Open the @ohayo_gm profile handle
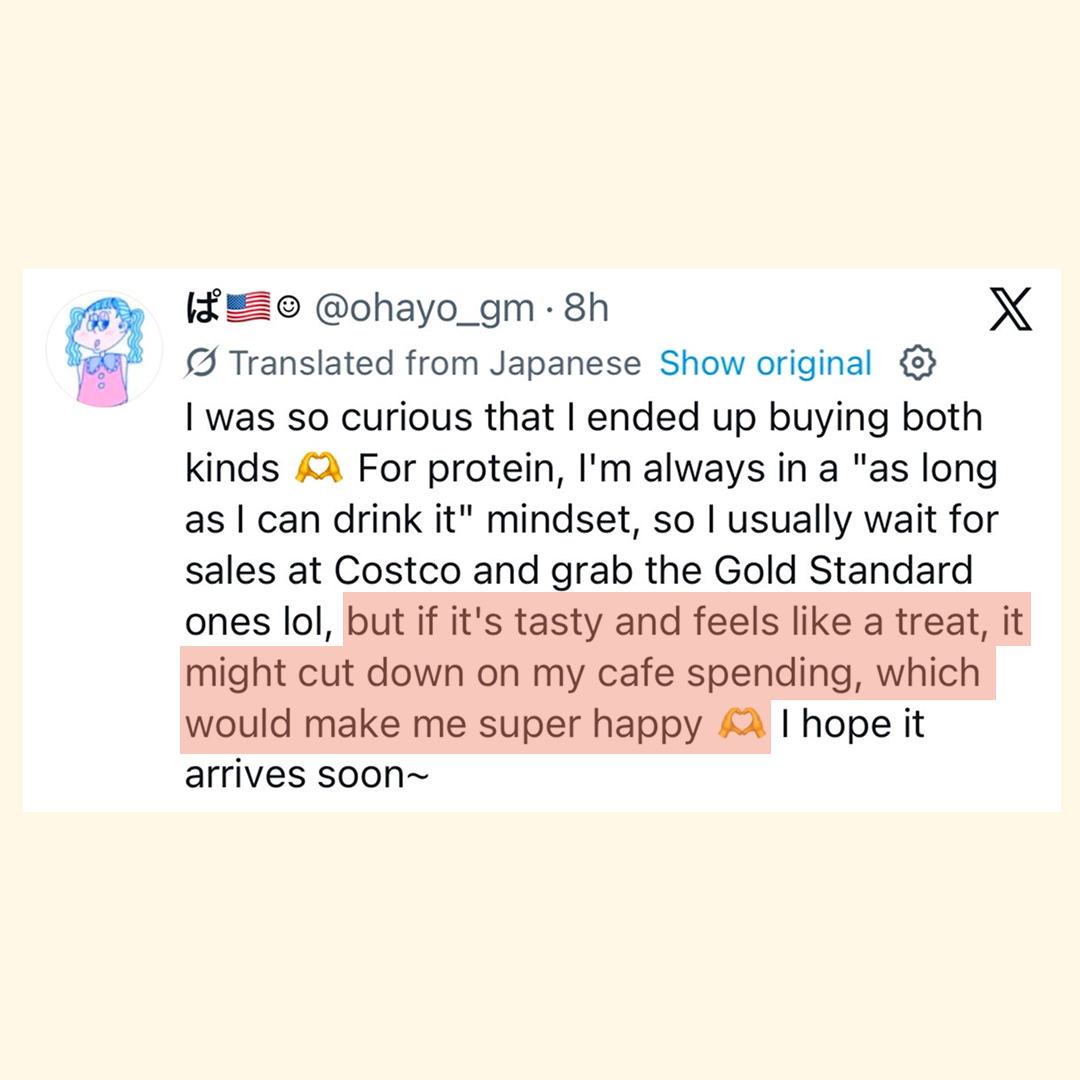 tap(425, 309)
